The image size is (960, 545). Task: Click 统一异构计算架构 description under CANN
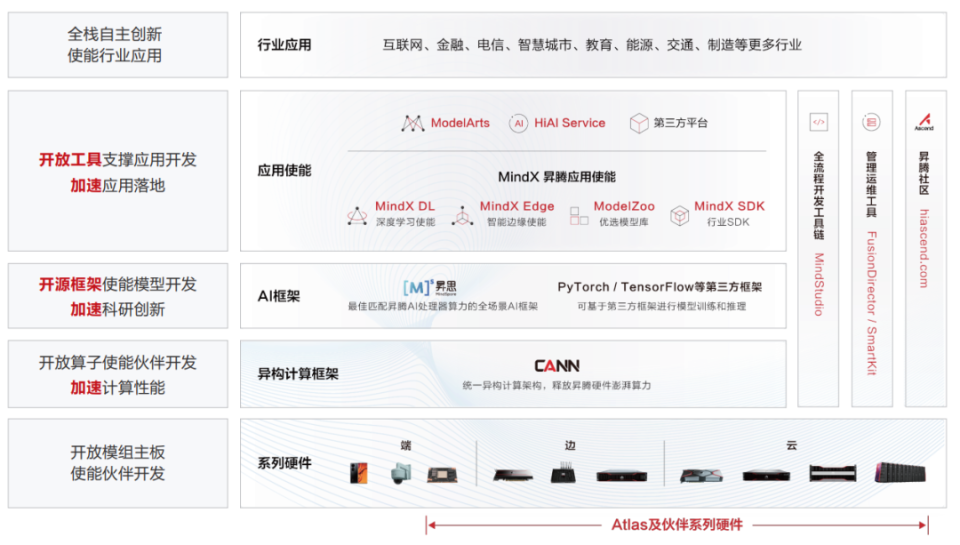point(557,386)
